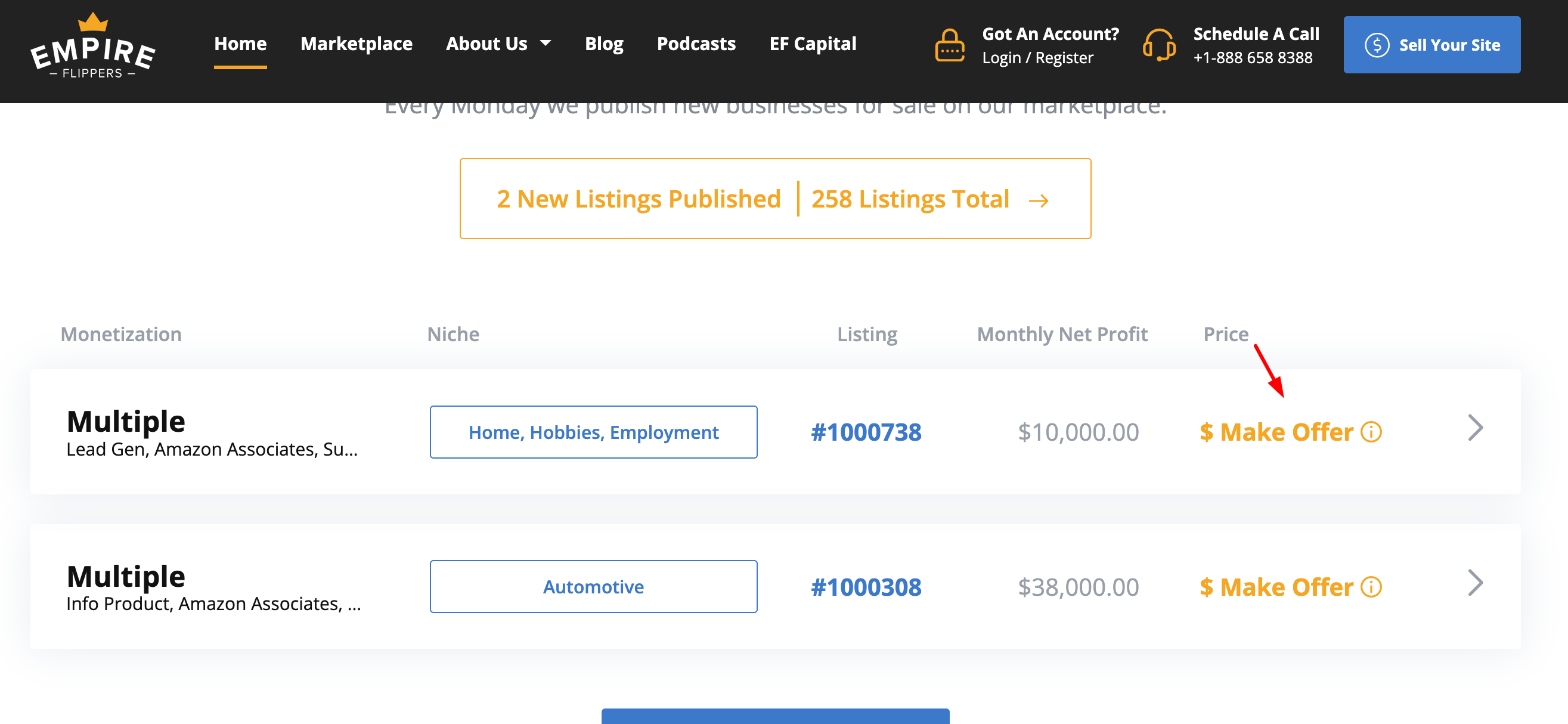Viewport: 1568px width, 724px height.
Task: Open the Blog menu item
Action: point(604,44)
